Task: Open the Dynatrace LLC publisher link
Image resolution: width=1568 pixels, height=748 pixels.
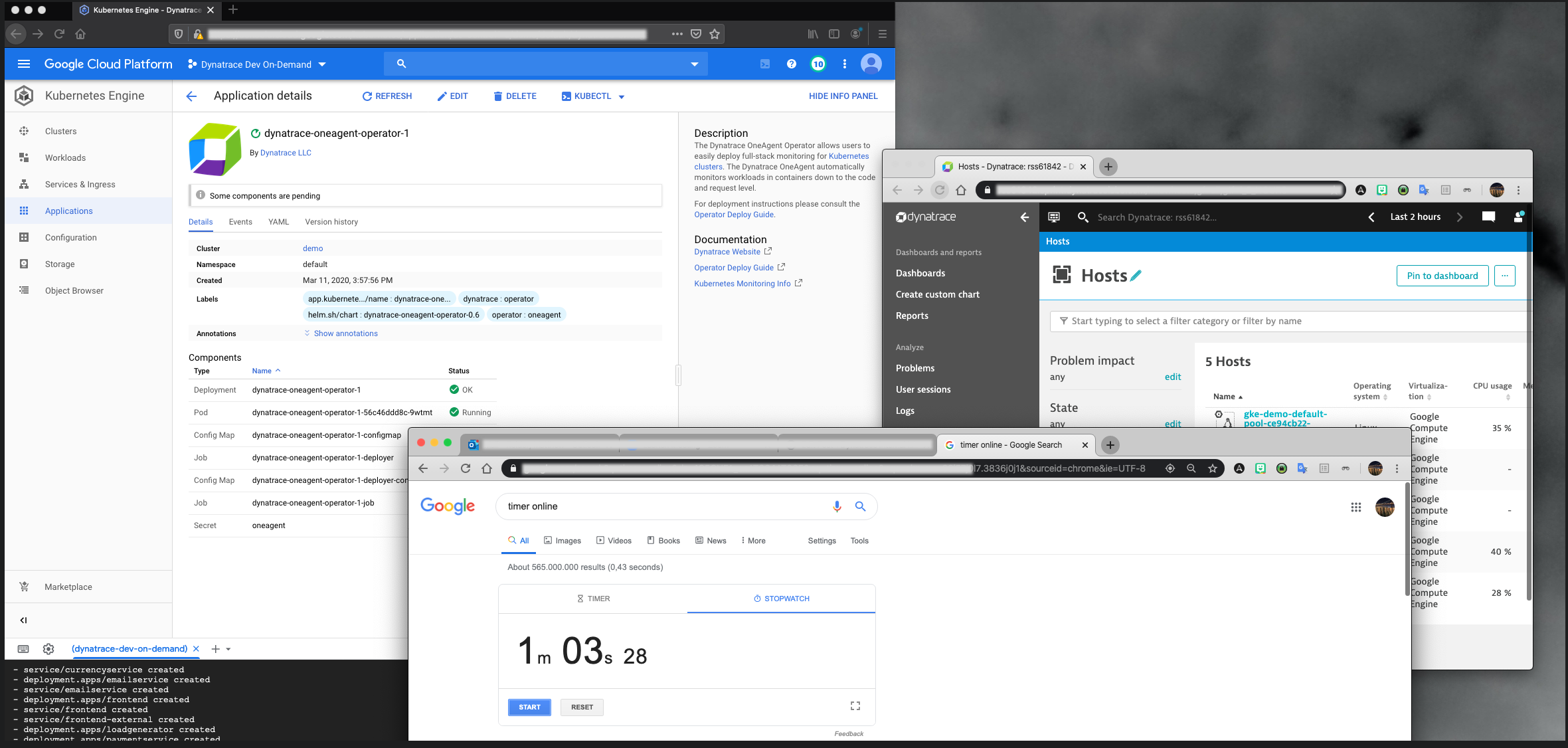Action: click(286, 153)
